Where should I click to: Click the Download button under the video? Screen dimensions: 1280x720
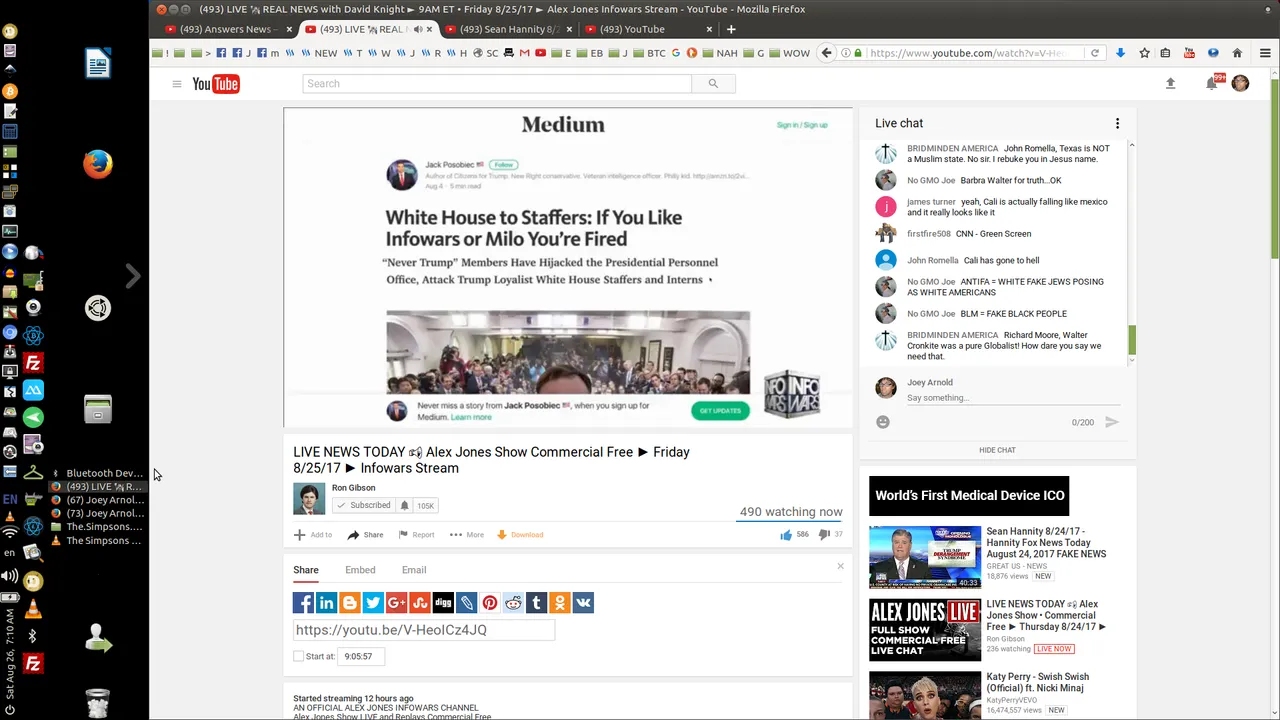click(520, 534)
